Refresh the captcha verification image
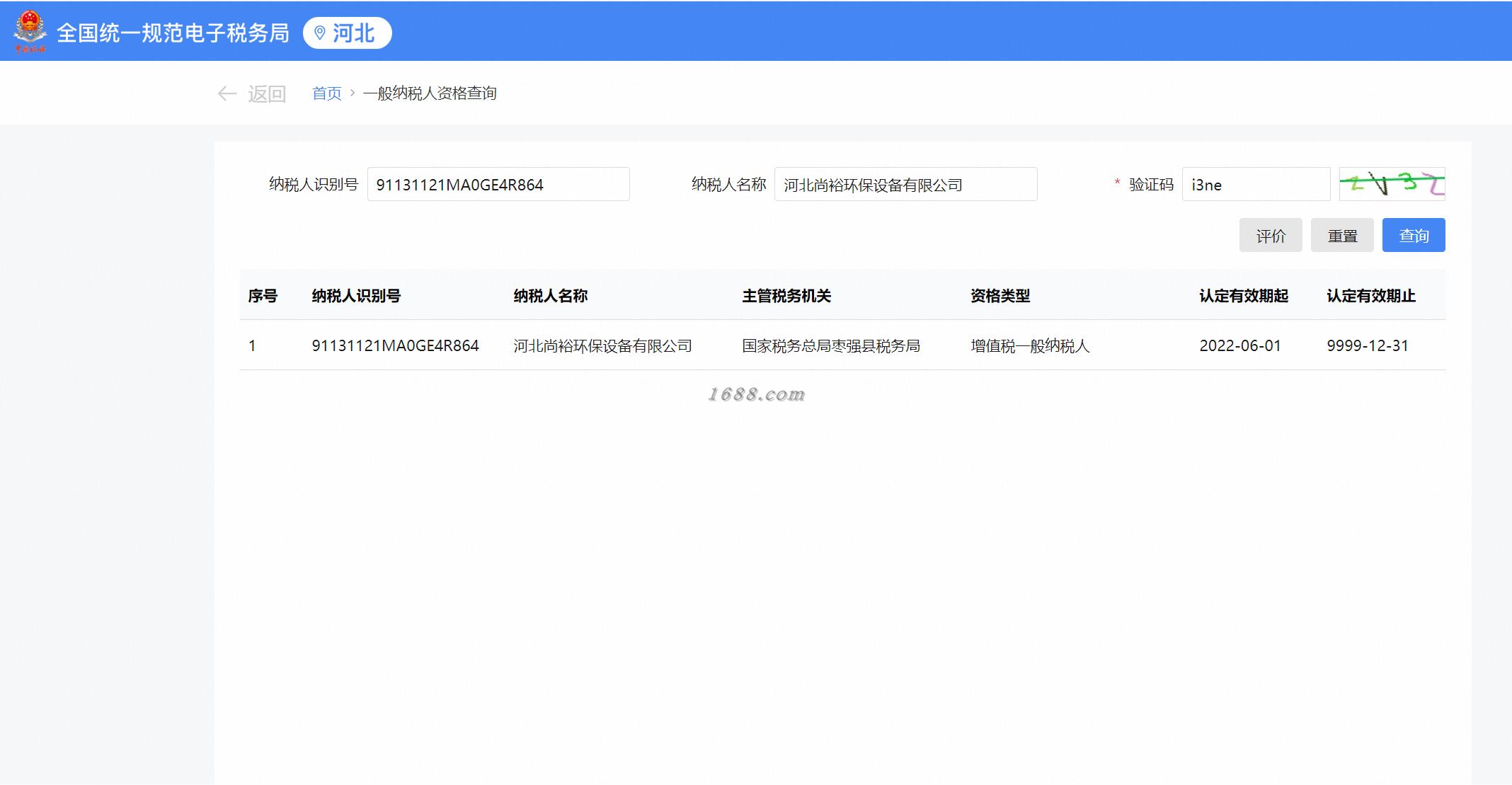Image resolution: width=1512 pixels, height=785 pixels. 1391,184
